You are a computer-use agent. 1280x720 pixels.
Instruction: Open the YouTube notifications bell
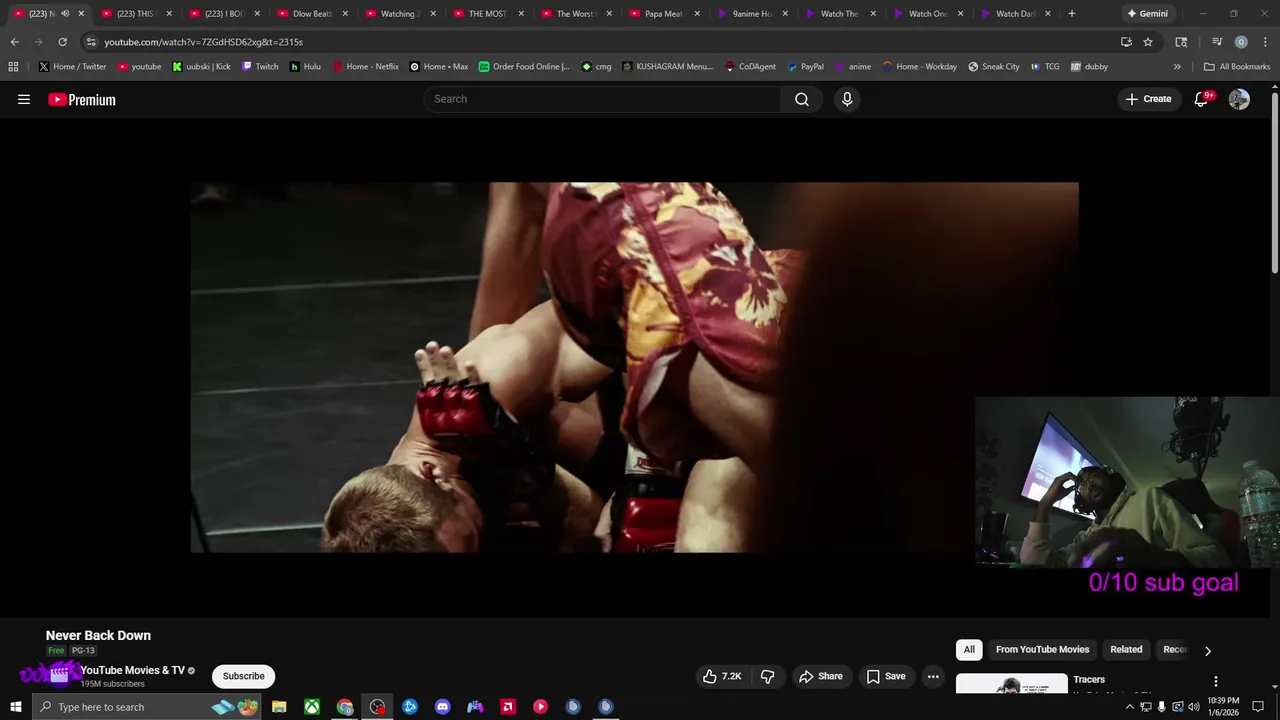pyautogui.click(x=1201, y=99)
